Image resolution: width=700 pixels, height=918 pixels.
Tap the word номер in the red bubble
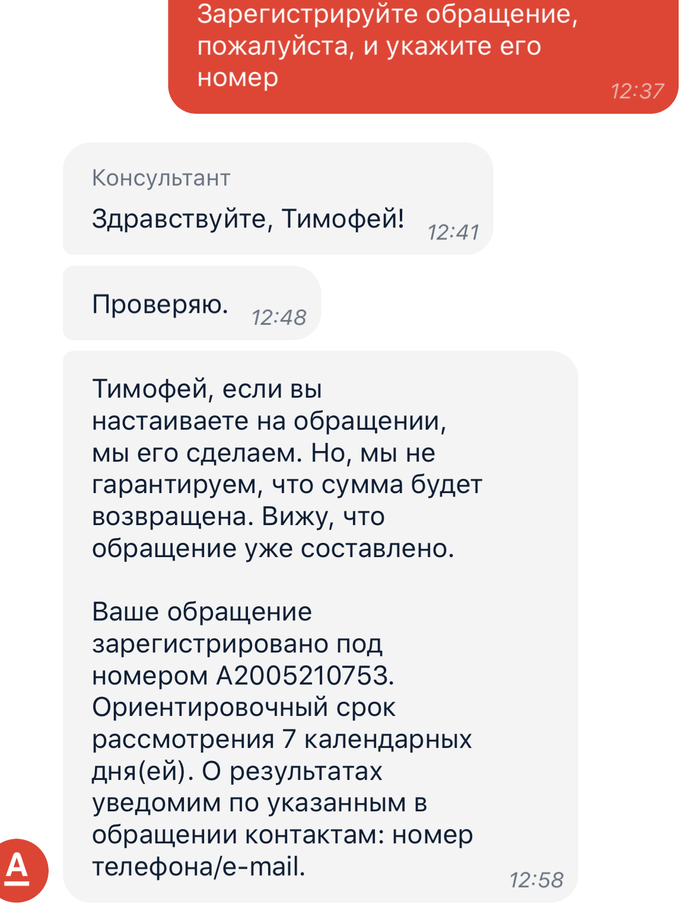click(238, 78)
